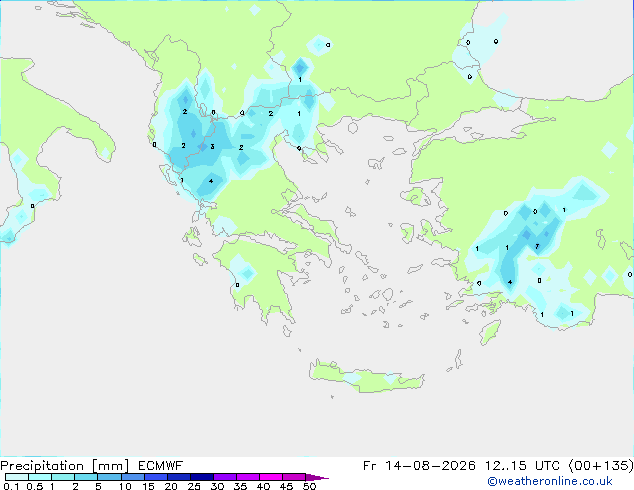The width and height of the screenshot is (634, 490).
Task: Click the '40' legend scale label
Action: point(263,486)
